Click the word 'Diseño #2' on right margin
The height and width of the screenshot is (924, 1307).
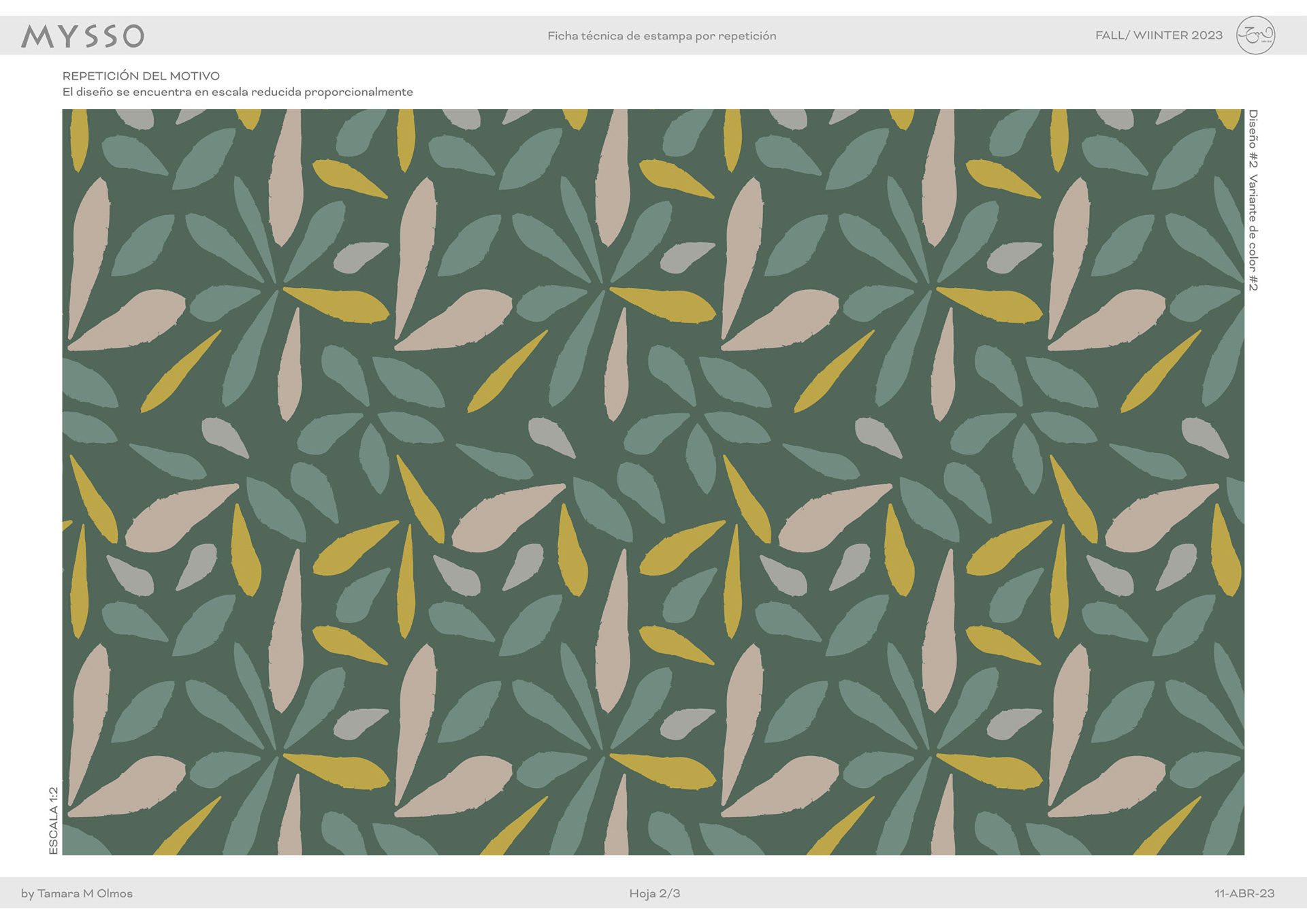(1253, 139)
